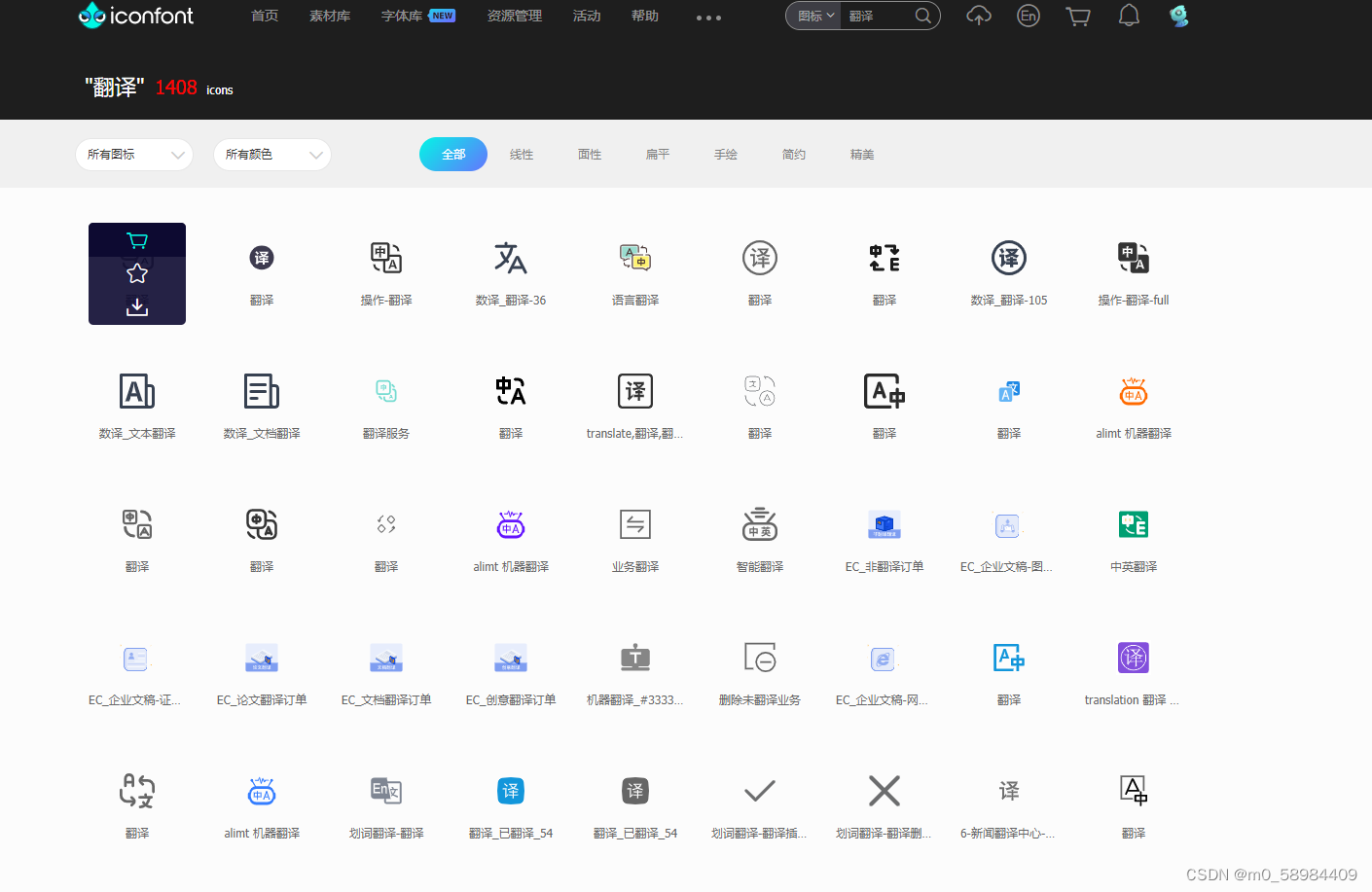The width and height of the screenshot is (1372, 892).
Task: Select the blue 翻译_已翻译_54 icon
Action: [511, 791]
